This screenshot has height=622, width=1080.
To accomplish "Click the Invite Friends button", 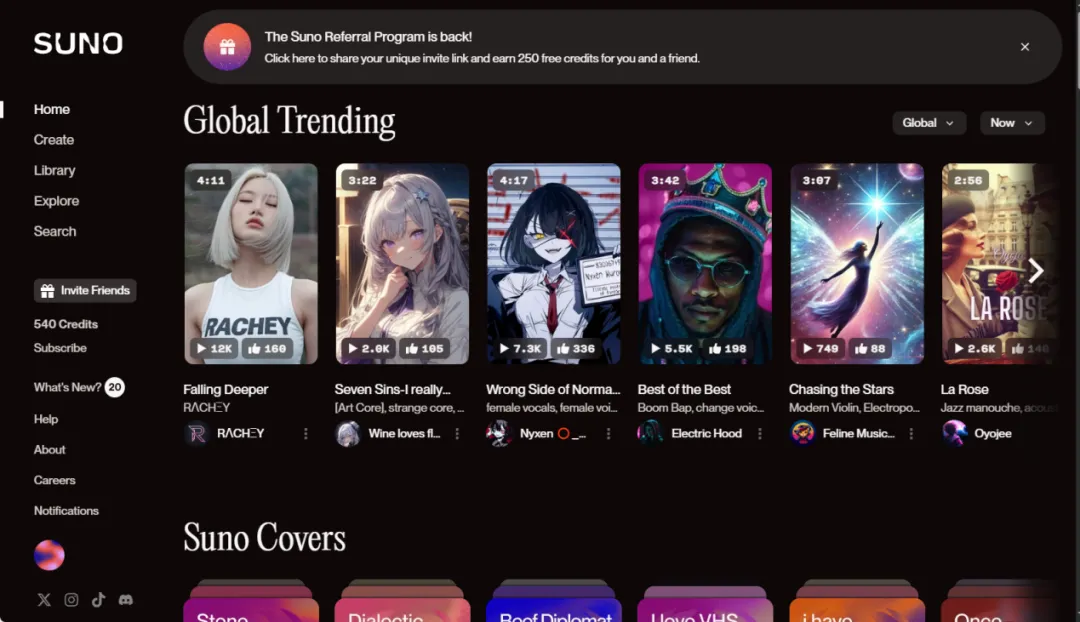I will tap(85, 291).
